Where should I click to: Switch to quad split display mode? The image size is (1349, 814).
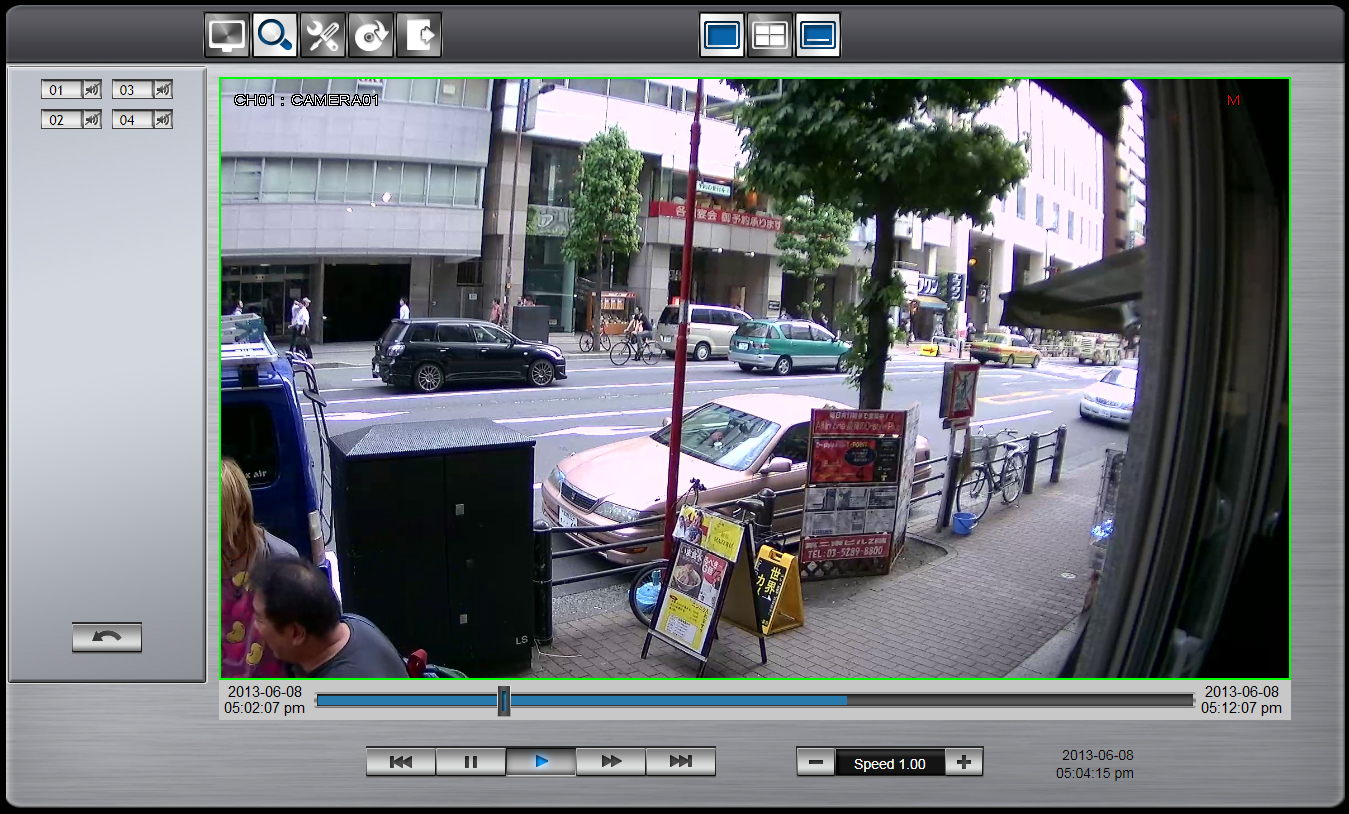[769, 33]
